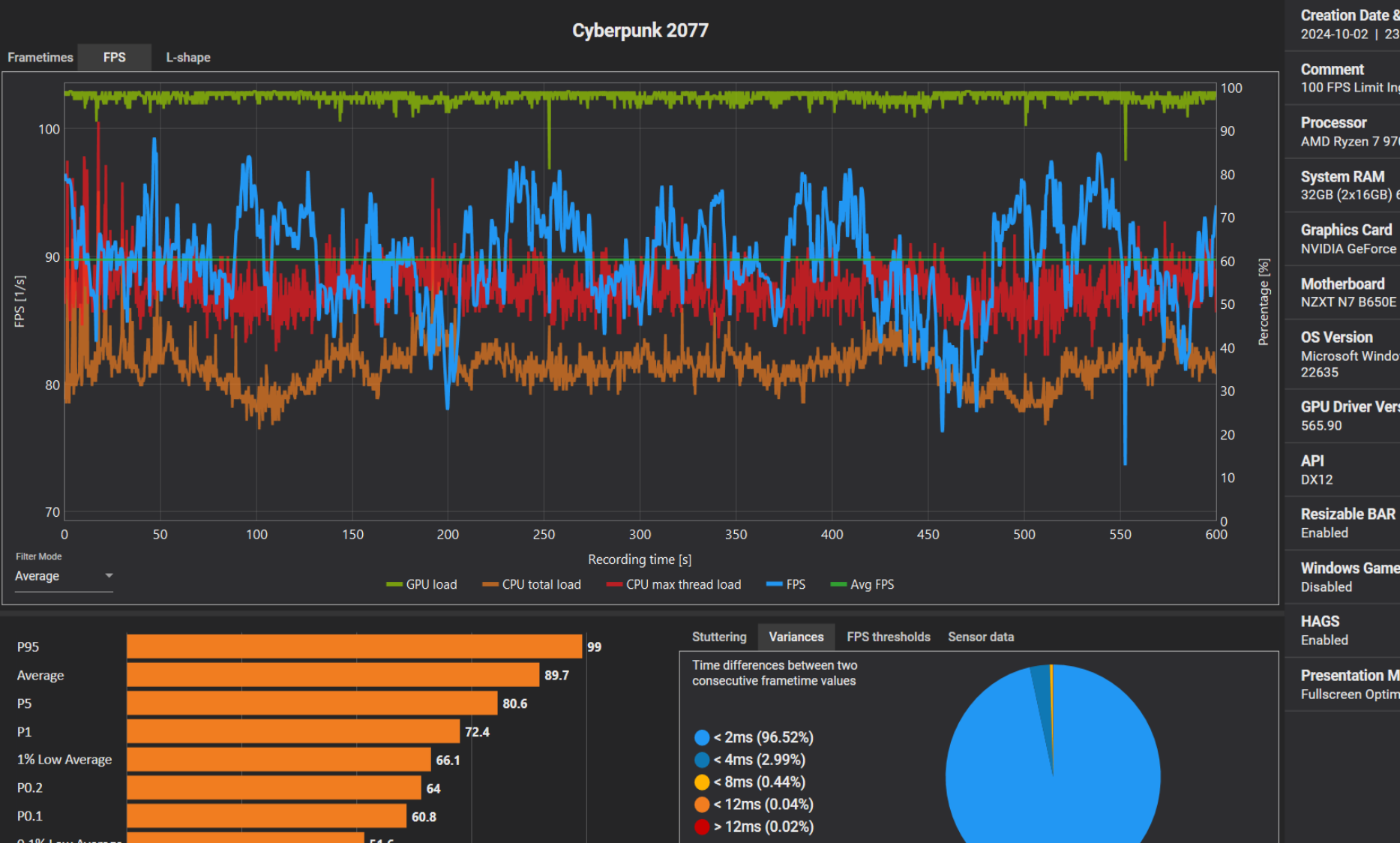Select the Variances tab

pos(796,637)
